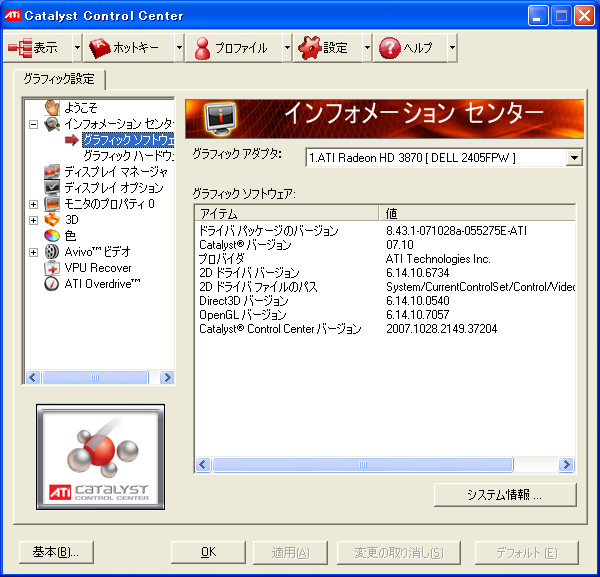Open the 設定 (Settings) gear icon
This screenshot has width=600, height=577.
click(309, 47)
